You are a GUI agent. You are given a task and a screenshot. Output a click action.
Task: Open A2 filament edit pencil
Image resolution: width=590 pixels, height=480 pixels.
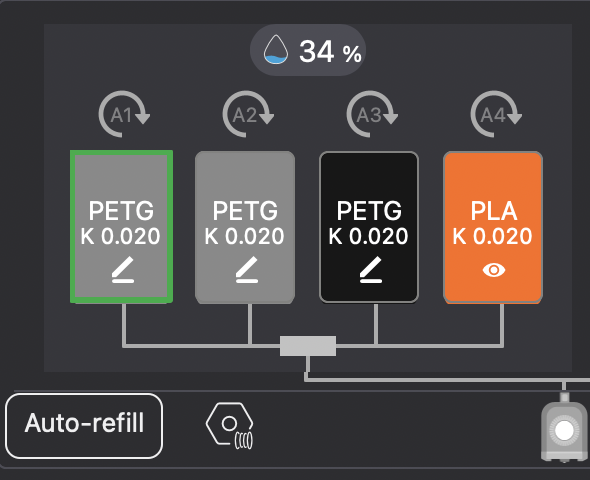[x=247, y=269]
